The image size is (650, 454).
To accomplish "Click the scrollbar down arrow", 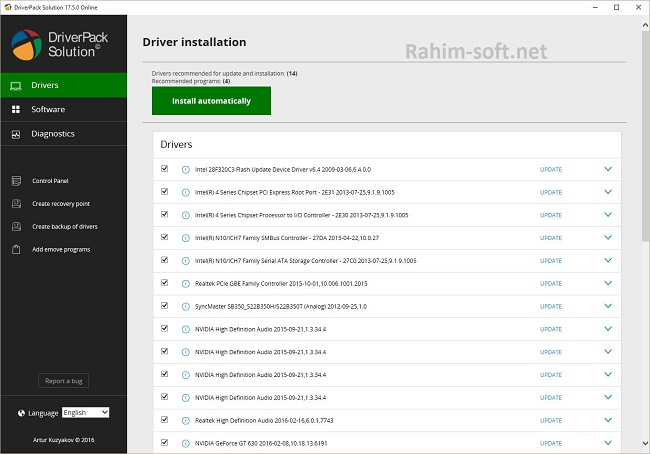I will (645, 443).
